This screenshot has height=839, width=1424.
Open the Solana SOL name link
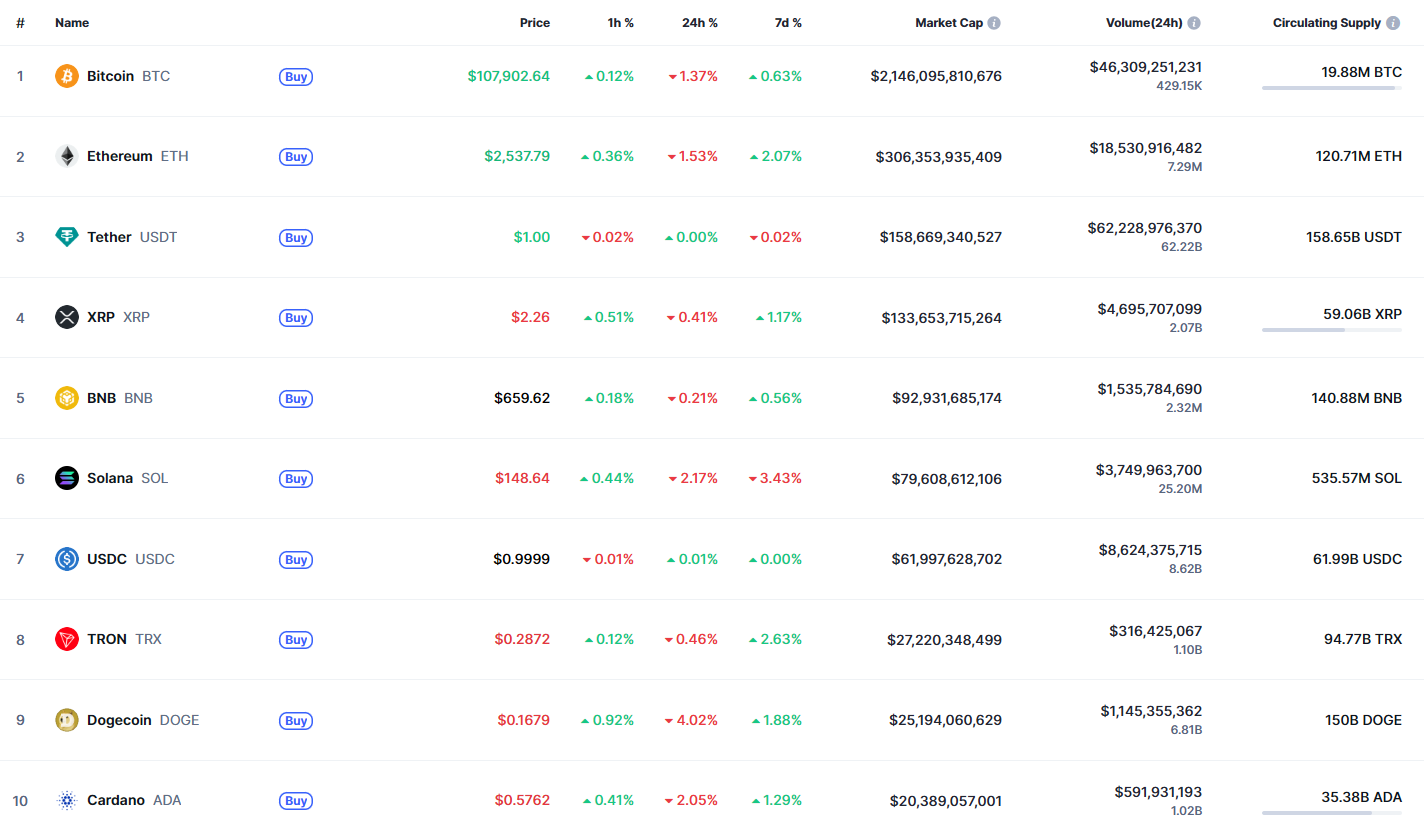pyautogui.click(x=128, y=478)
